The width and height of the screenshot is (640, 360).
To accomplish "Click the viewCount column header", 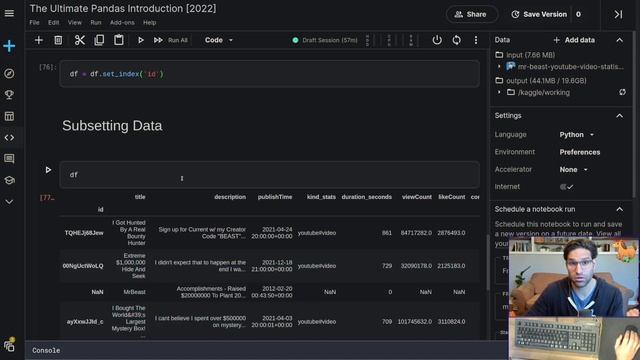I will click(x=416, y=197).
